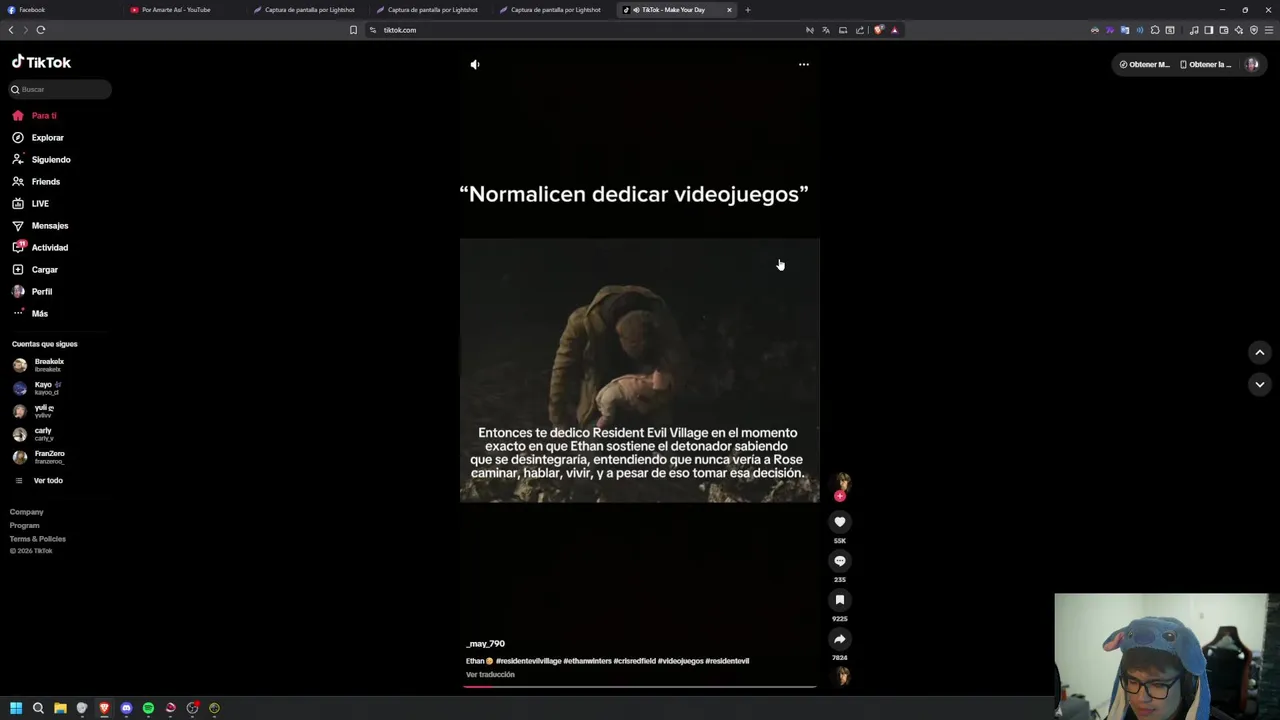Open the Windows Start menu

click(16, 708)
